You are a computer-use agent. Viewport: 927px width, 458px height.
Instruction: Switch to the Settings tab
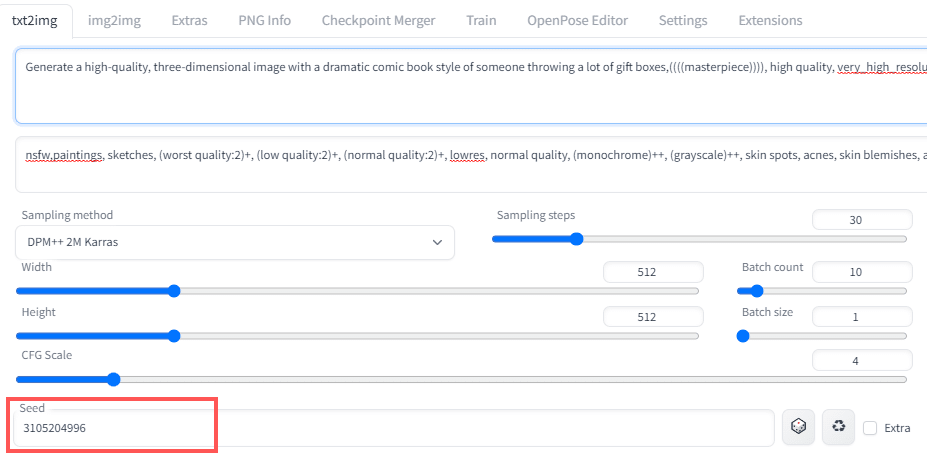(683, 21)
